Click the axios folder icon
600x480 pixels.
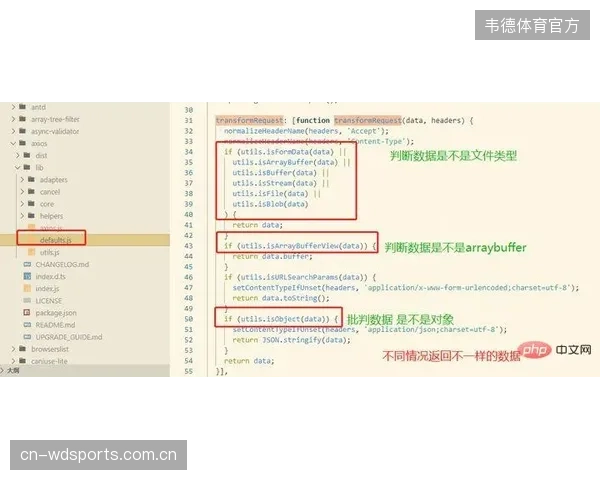coord(23,143)
